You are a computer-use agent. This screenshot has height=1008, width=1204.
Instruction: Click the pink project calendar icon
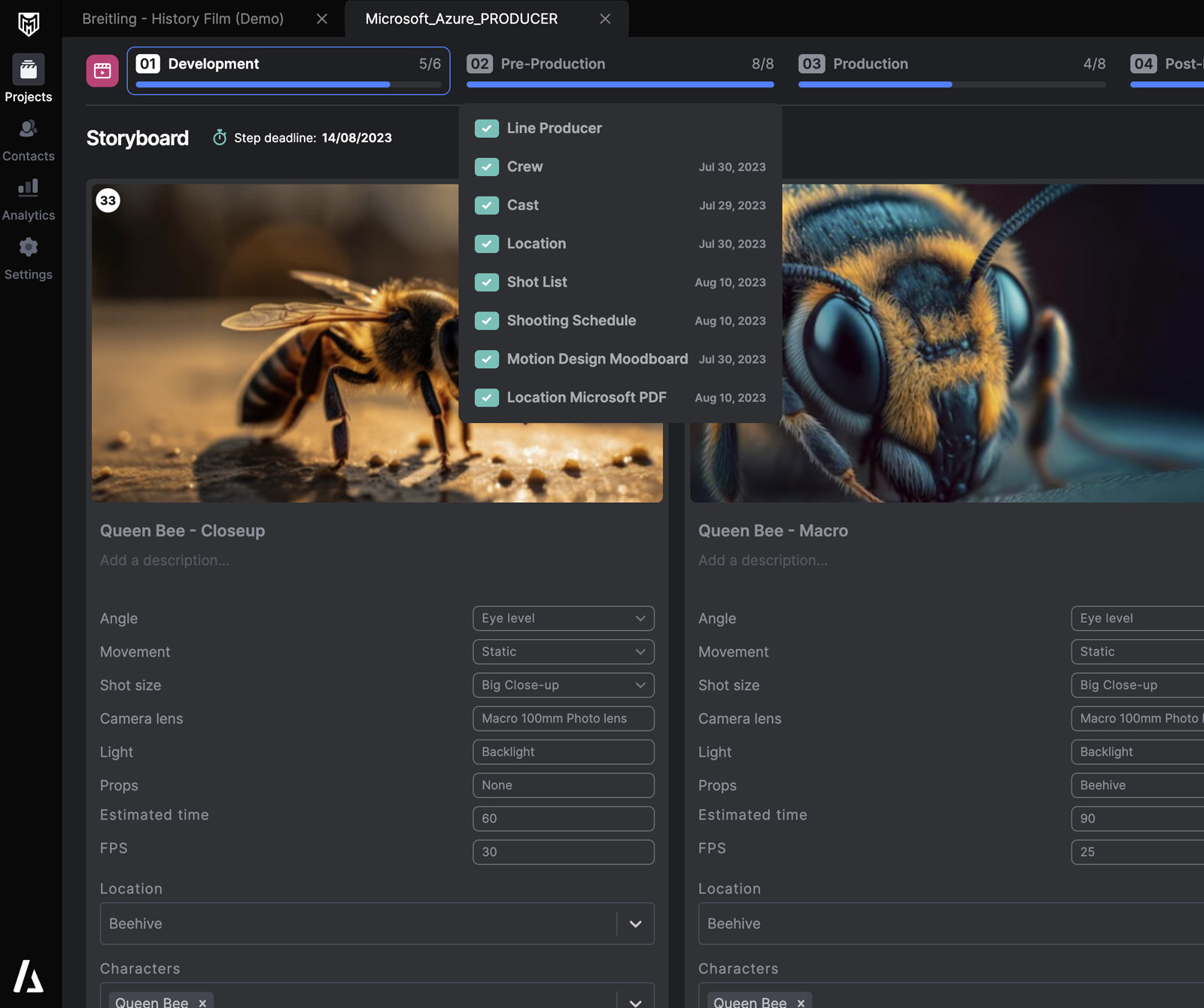[x=102, y=71]
